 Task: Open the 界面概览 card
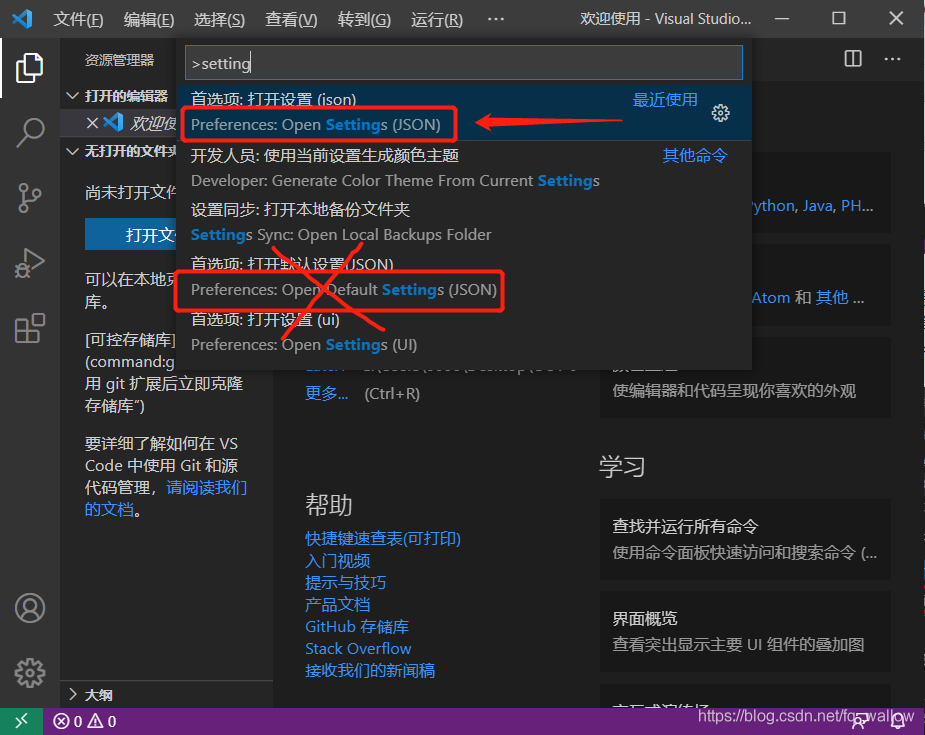tap(745, 631)
